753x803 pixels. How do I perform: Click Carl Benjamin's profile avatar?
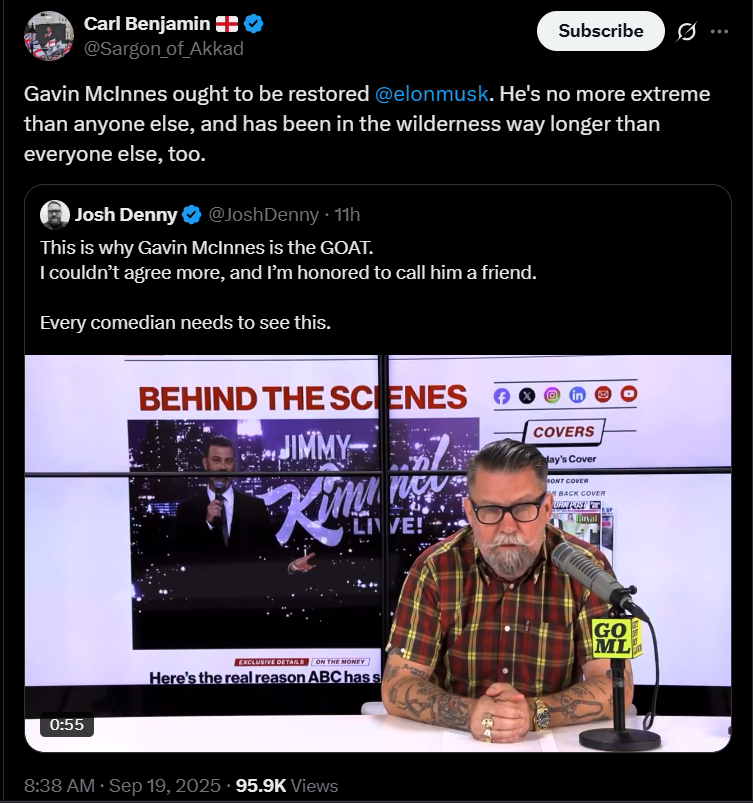(x=48, y=36)
